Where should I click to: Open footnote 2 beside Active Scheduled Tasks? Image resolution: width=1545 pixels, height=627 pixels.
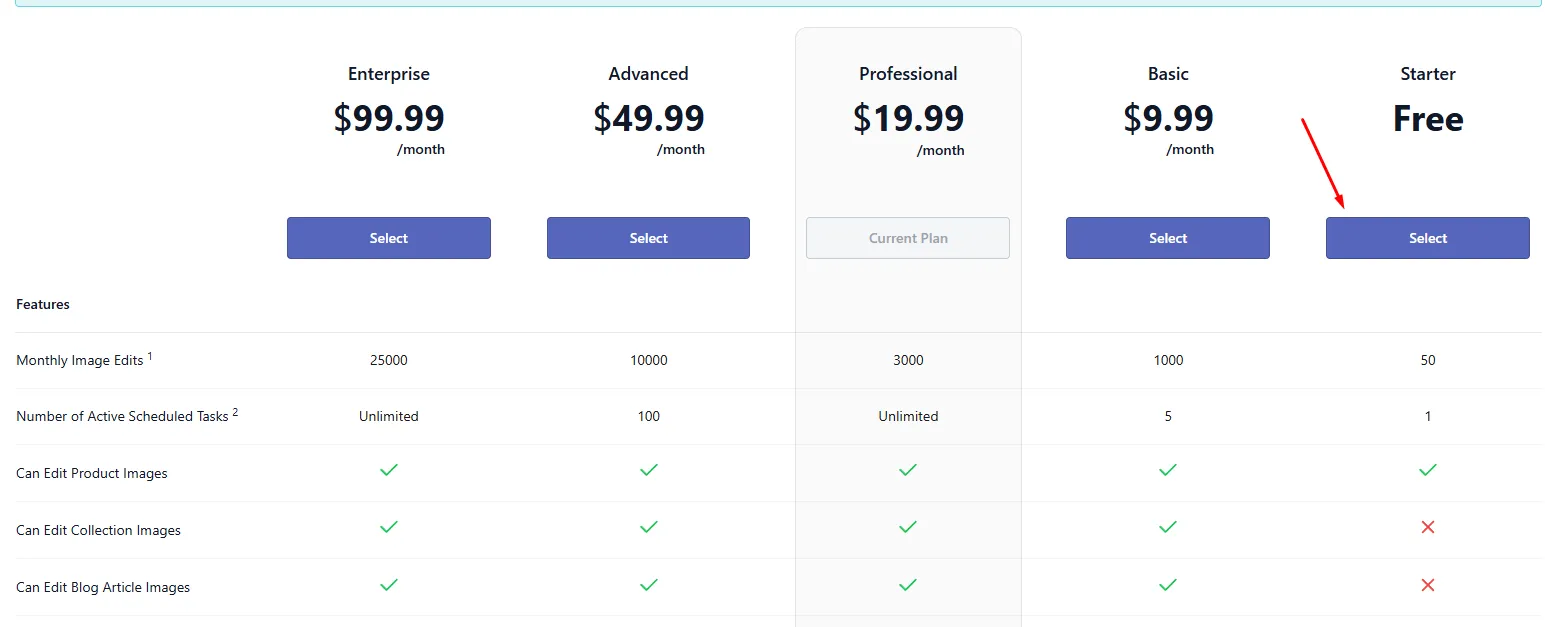(235, 411)
